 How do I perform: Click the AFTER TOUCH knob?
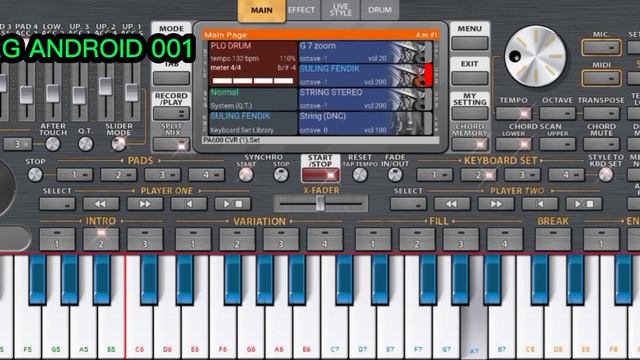pos(53,144)
